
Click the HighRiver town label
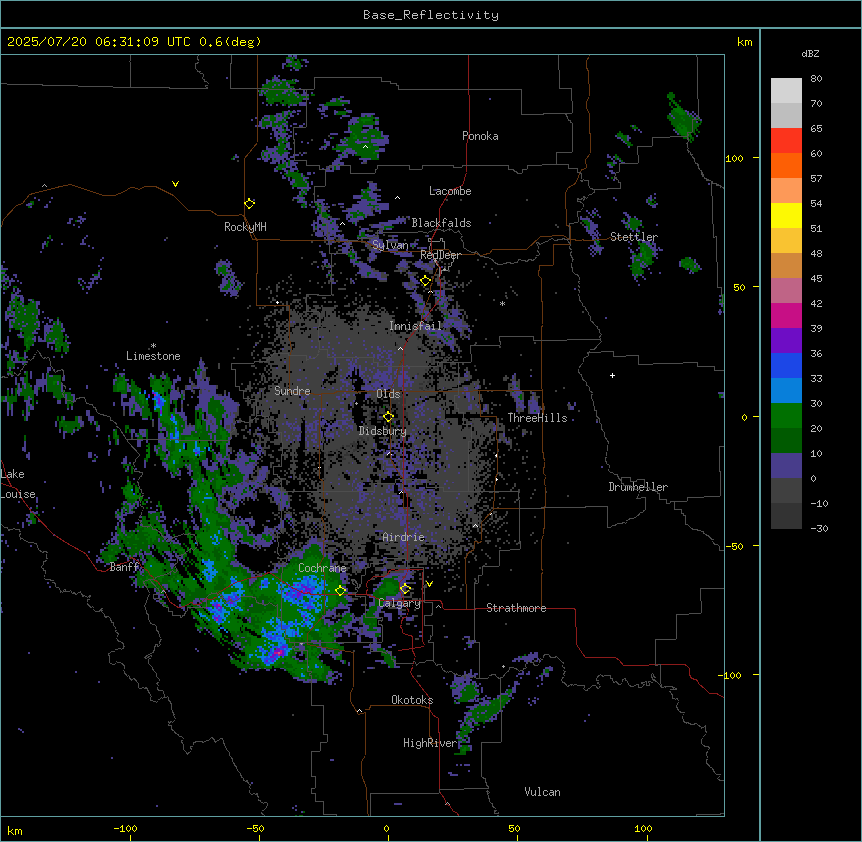430,743
